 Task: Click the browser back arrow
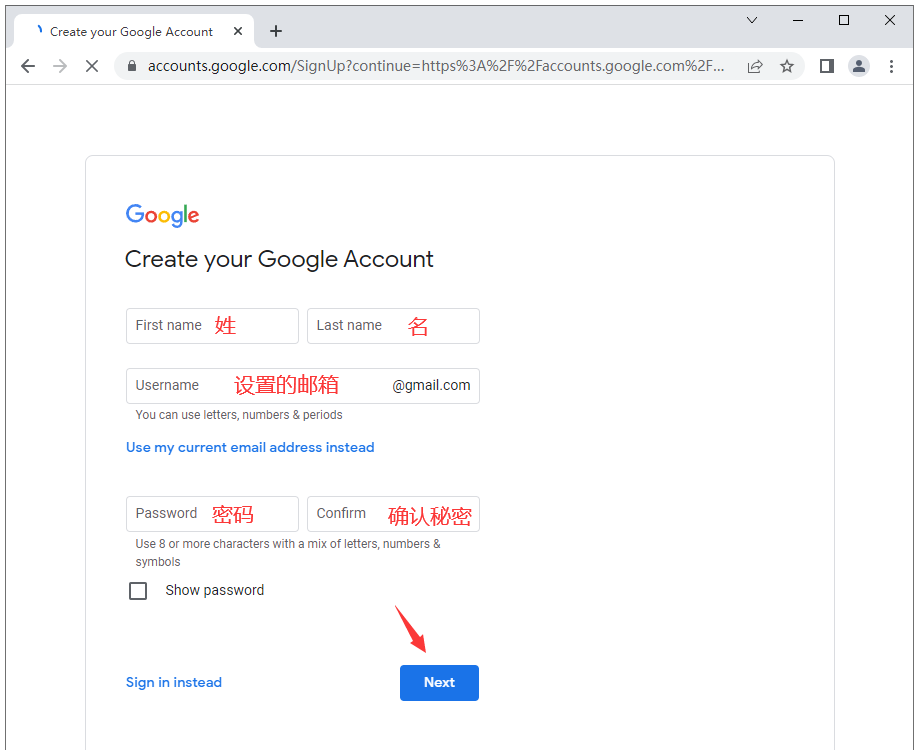click(28, 66)
